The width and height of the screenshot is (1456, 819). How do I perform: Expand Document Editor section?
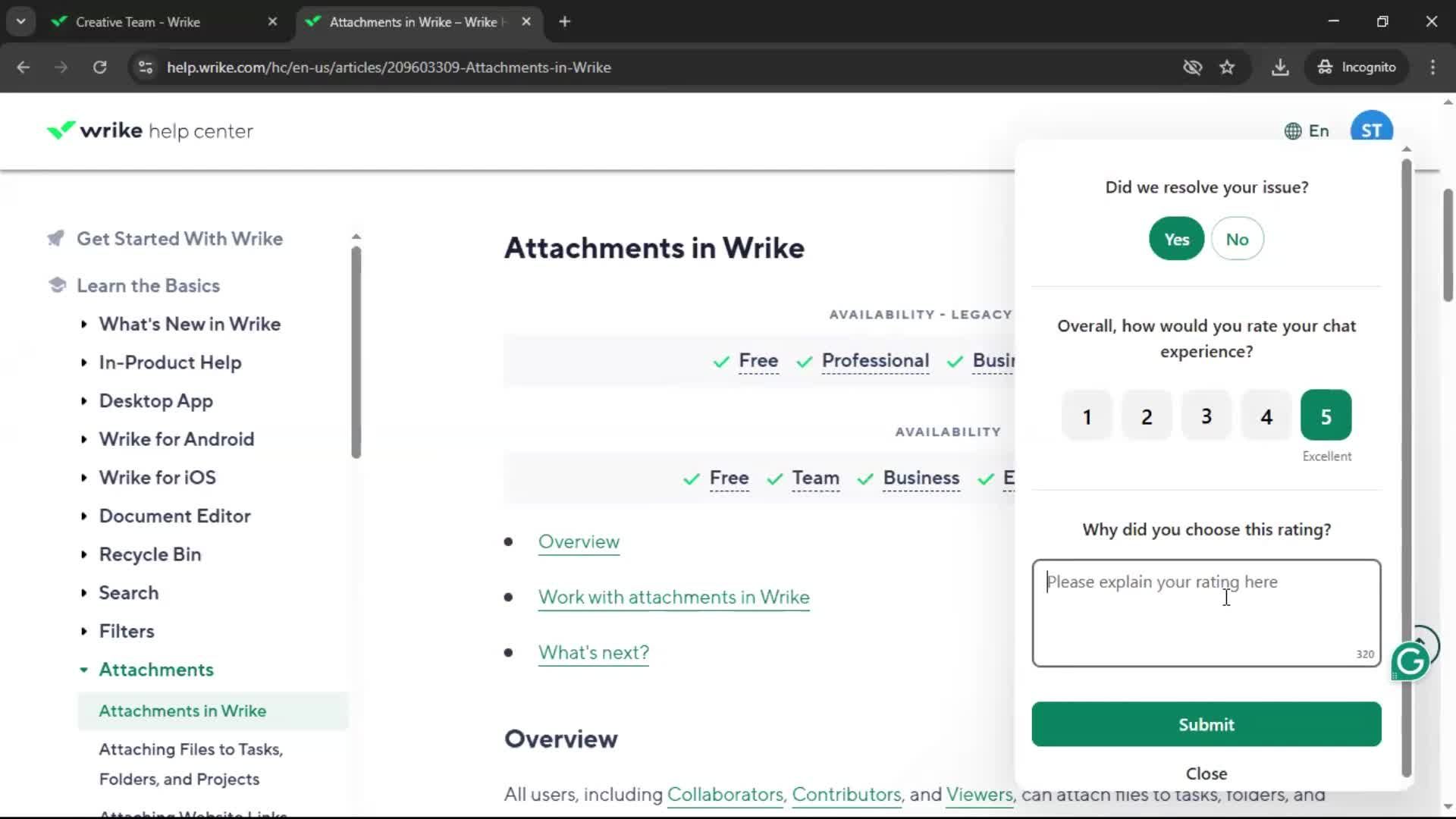(x=83, y=516)
